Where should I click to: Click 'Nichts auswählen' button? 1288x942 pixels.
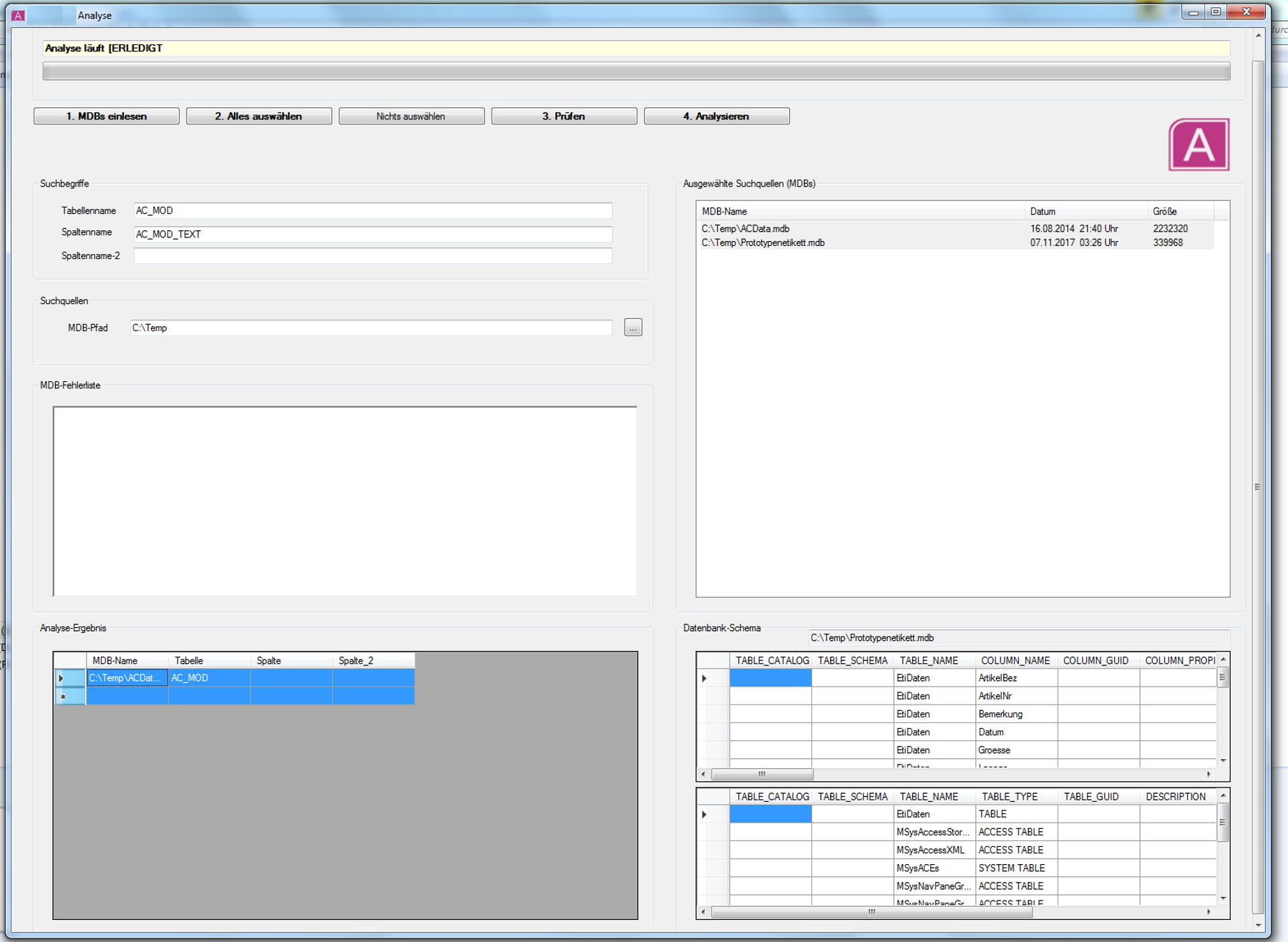411,116
